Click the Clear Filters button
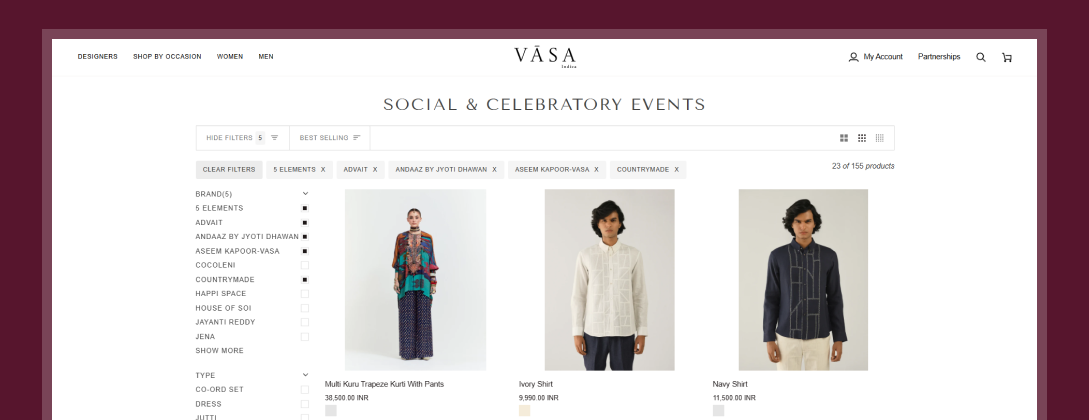The width and height of the screenshot is (1089, 420). (229, 170)
